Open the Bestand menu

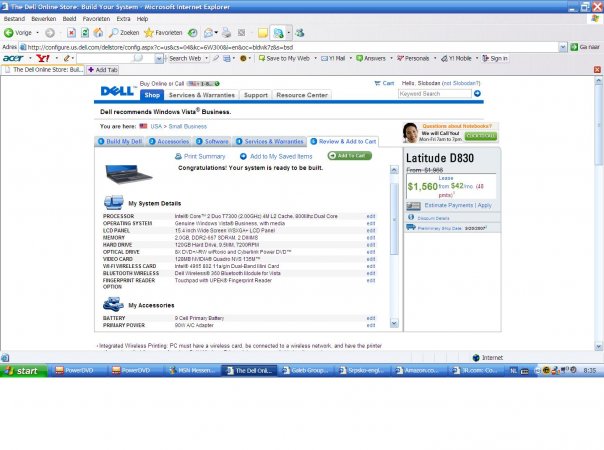pyautogui.click(x=14, y=19)
